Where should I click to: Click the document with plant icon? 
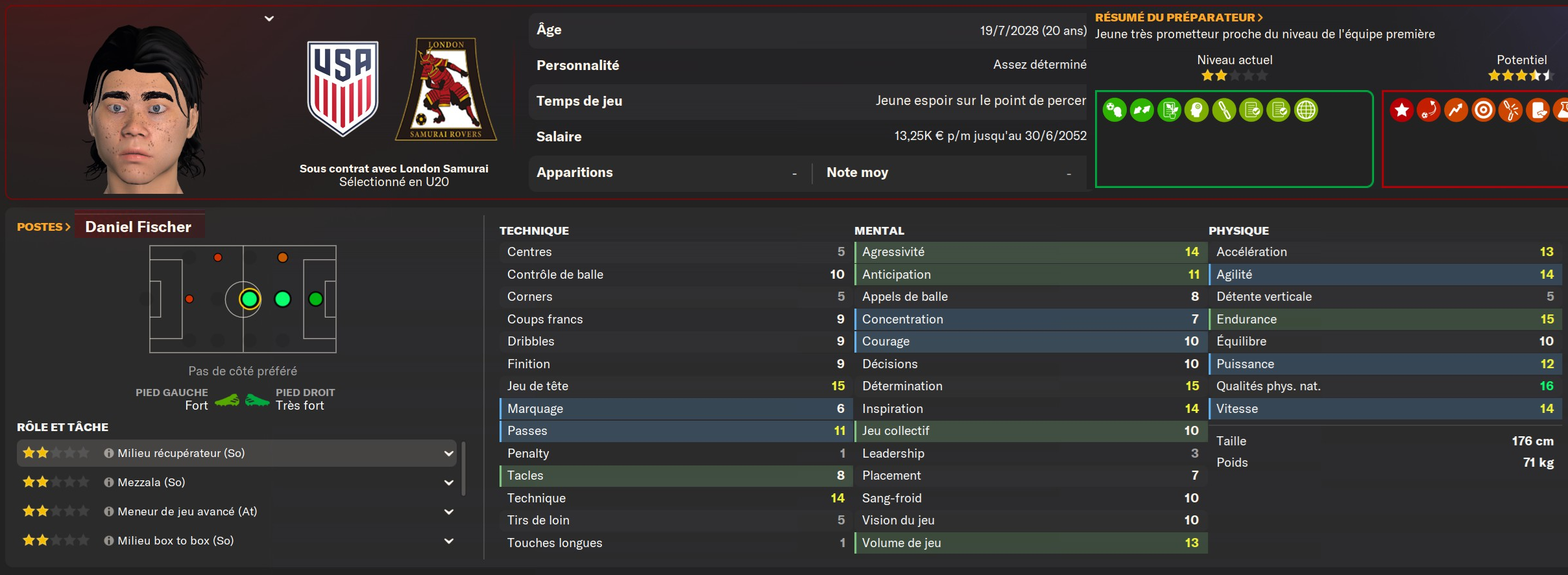1169,110
